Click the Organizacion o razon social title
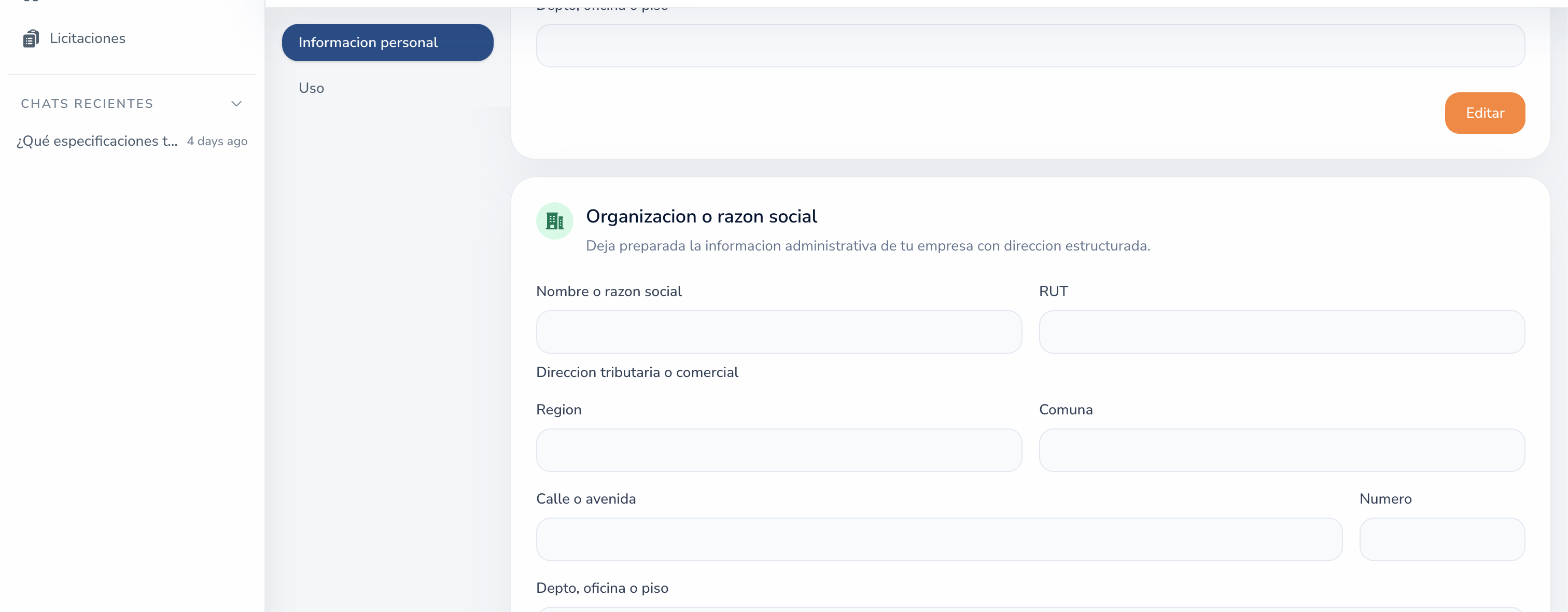 tap(701, 216)
